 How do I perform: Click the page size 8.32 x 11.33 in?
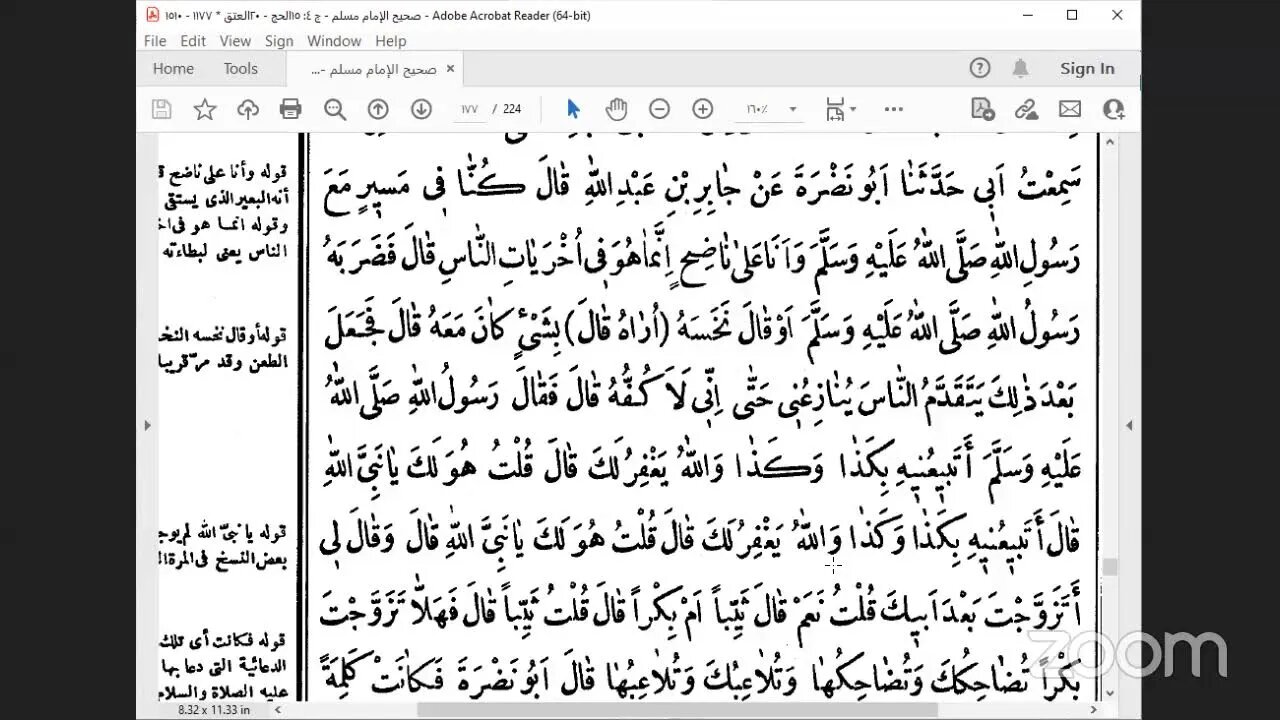point(212,709)
